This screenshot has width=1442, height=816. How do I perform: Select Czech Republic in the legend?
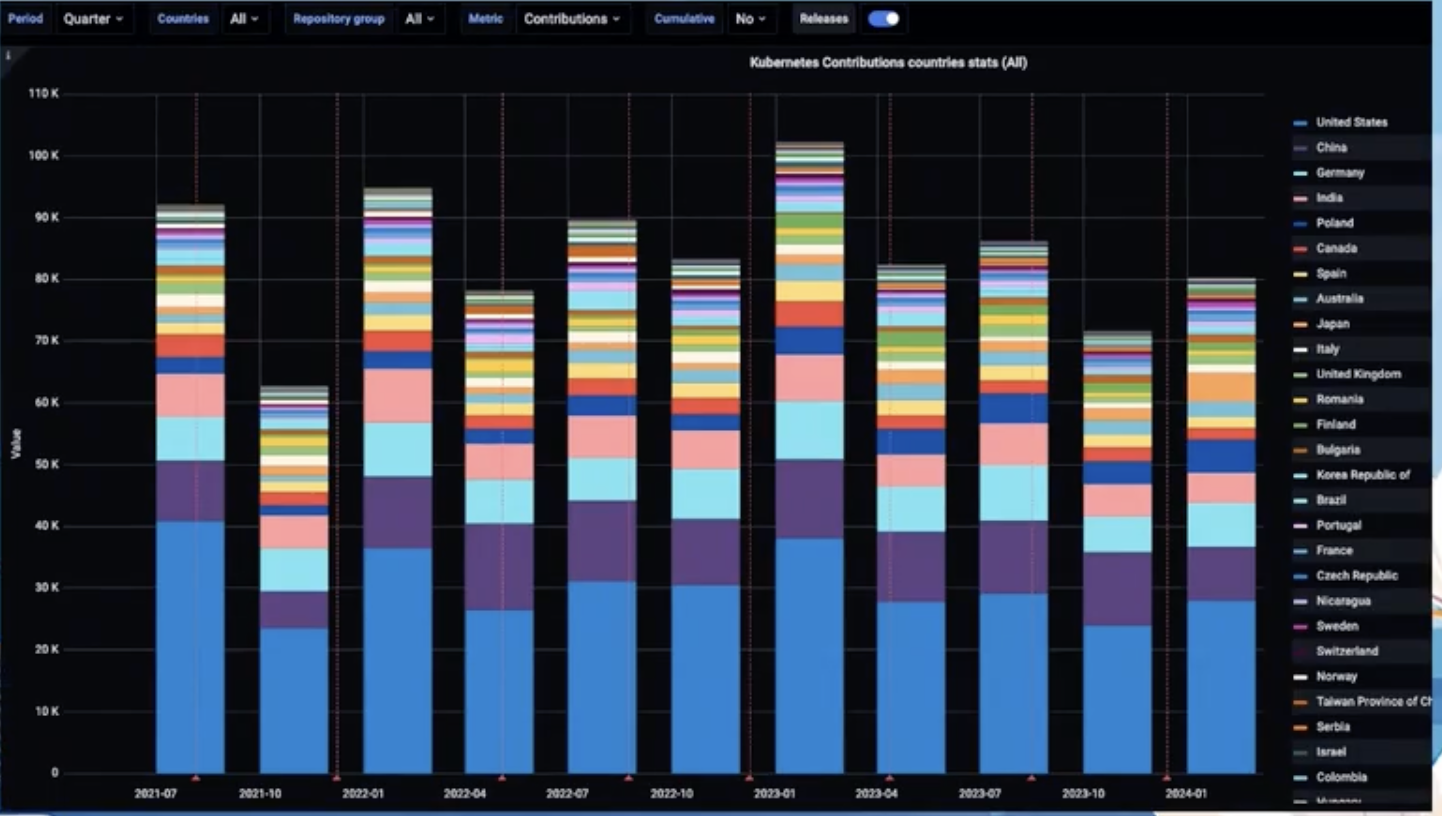coord(1356,575)
